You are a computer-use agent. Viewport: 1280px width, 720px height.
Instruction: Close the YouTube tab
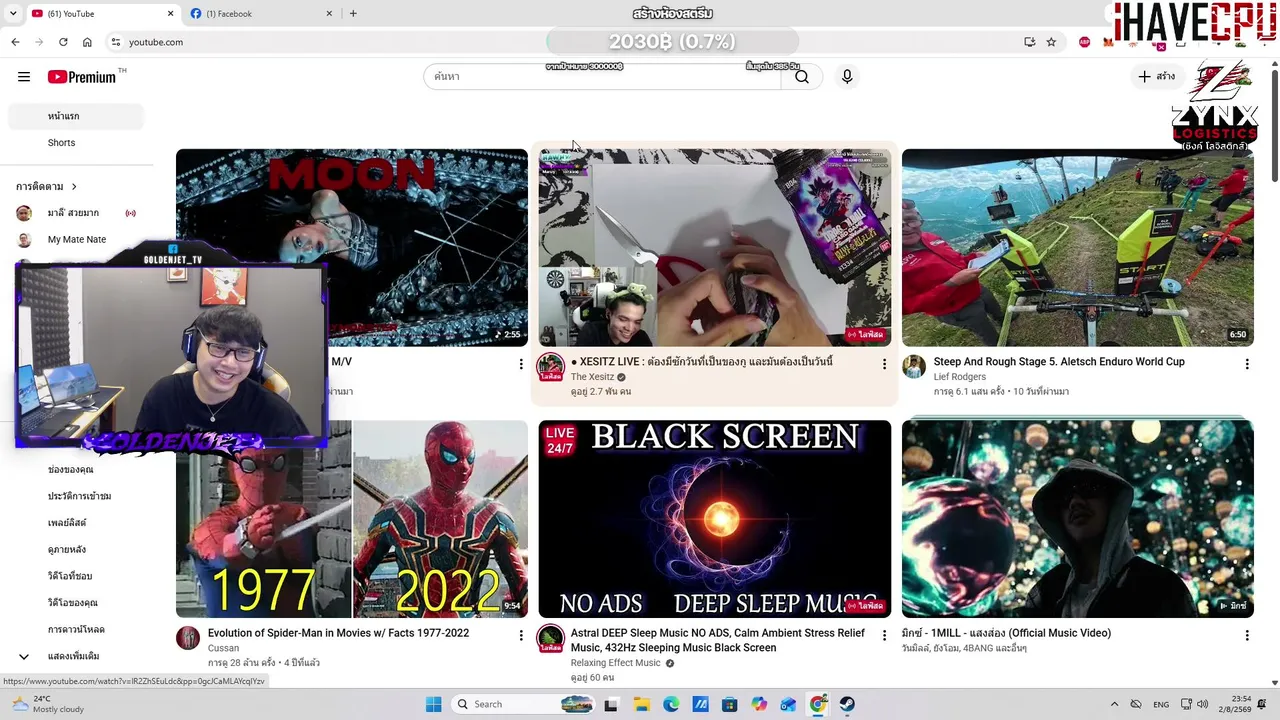point(170,14)
